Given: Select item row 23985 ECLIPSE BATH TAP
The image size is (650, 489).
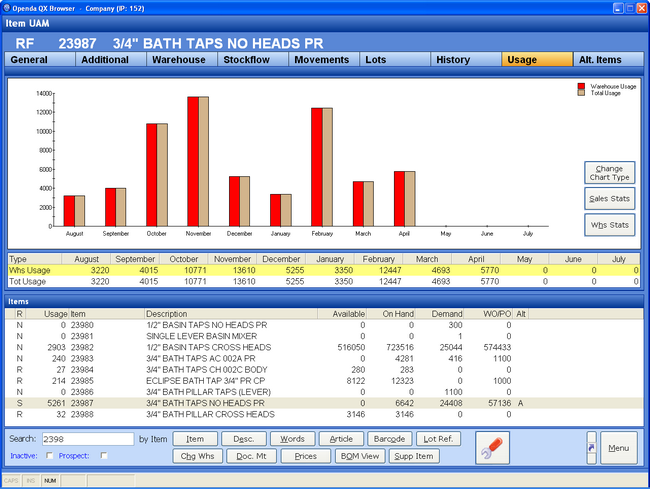Looking at the screenshot, I should click(324, 381).
